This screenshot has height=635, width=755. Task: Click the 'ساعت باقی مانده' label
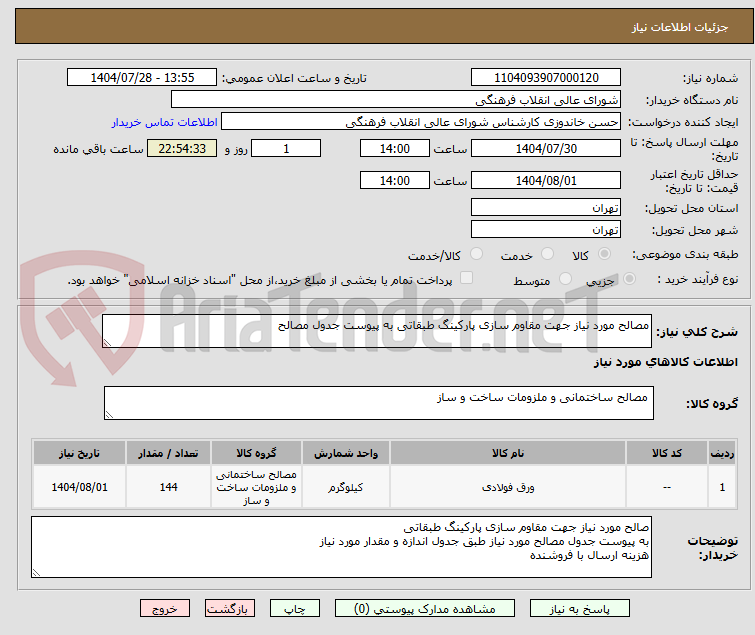(98, 149)
